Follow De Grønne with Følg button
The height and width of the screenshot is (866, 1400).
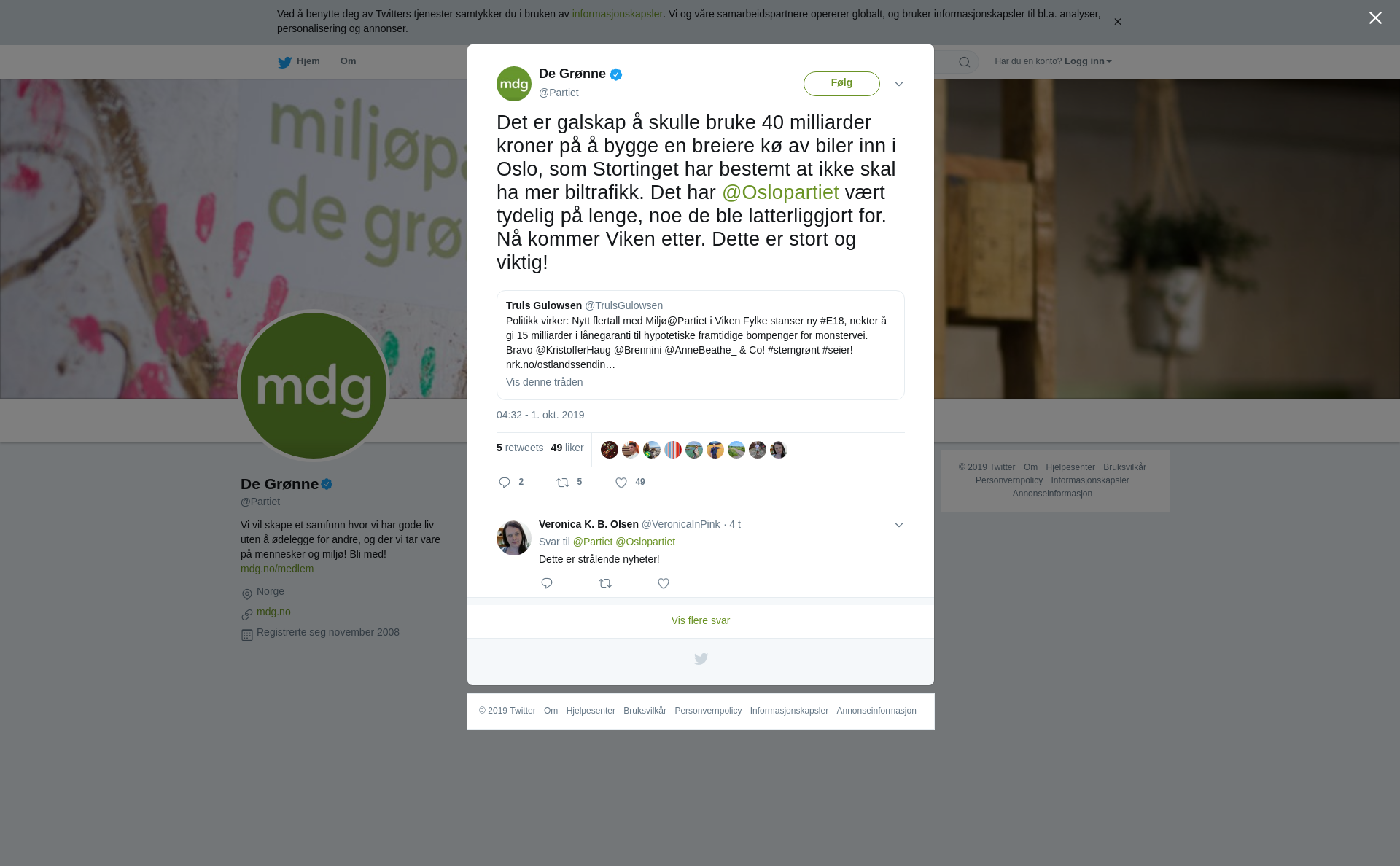pos(841,84)
